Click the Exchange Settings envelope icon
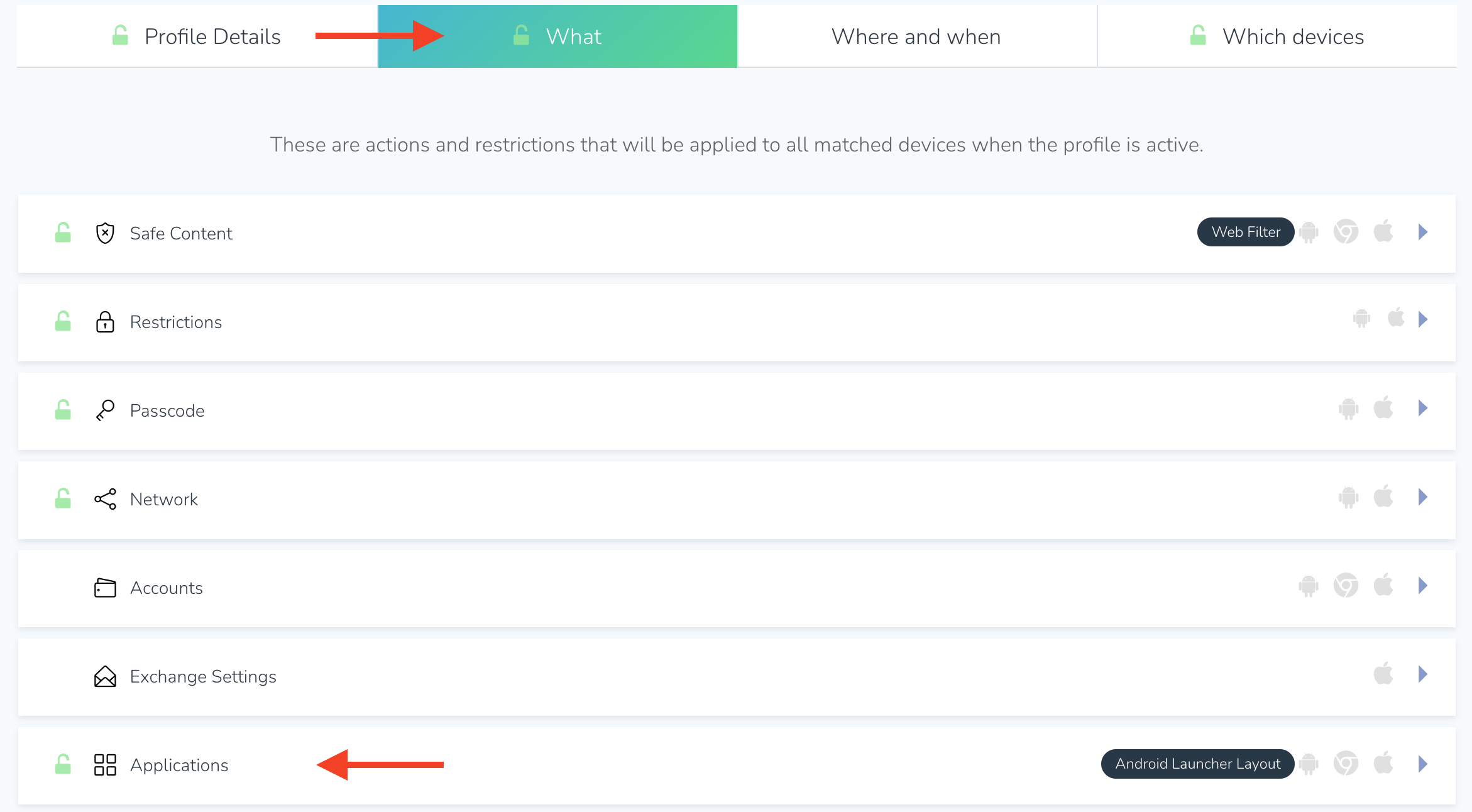 pyautogui.click(x=105, y=676)
